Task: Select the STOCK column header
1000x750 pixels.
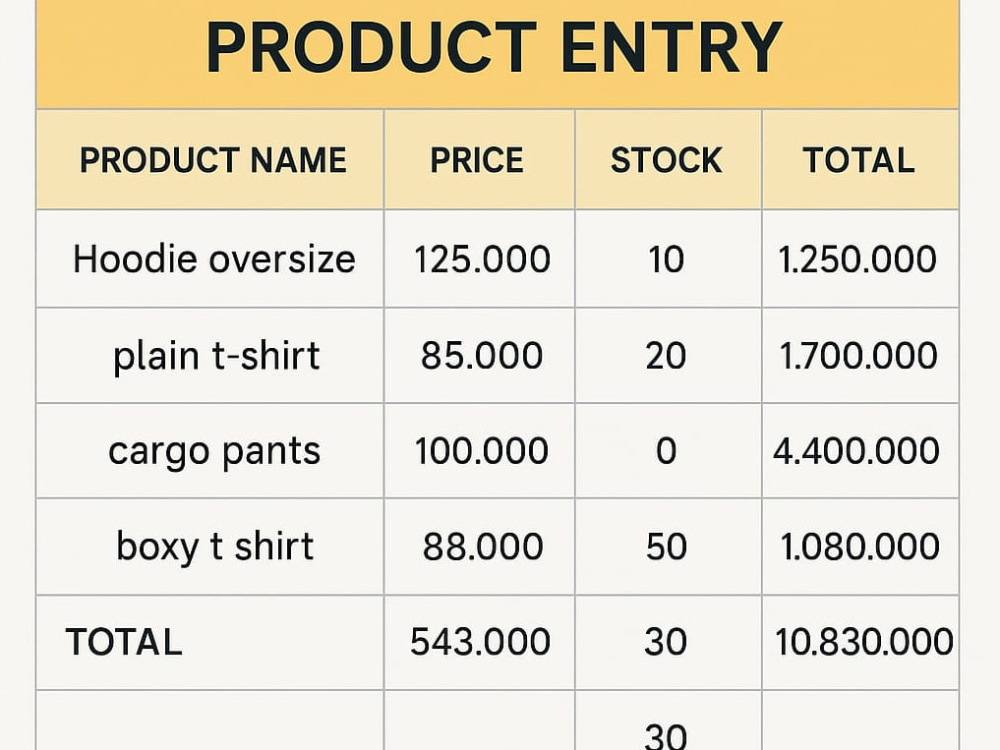Action: 668,159
